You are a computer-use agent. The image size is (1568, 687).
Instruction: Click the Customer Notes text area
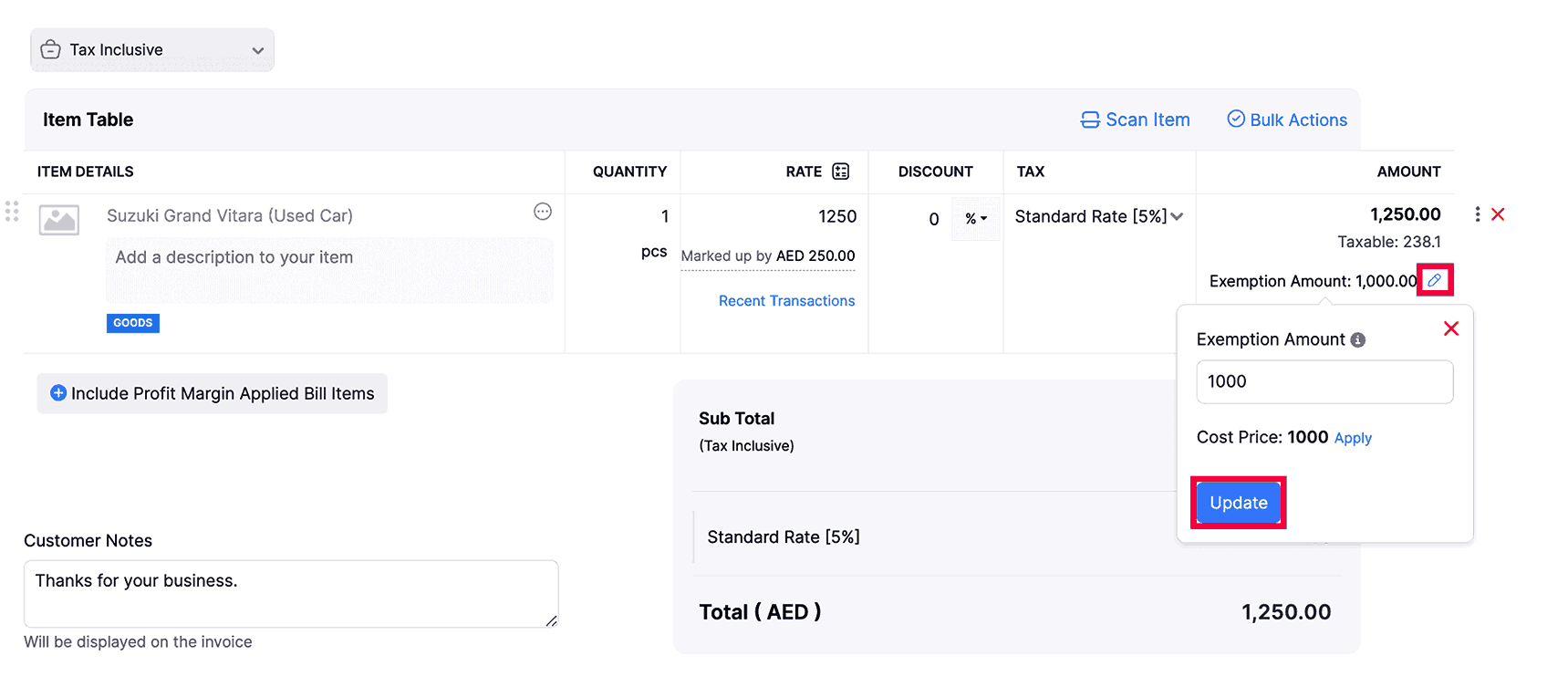[x=290, y=593]
